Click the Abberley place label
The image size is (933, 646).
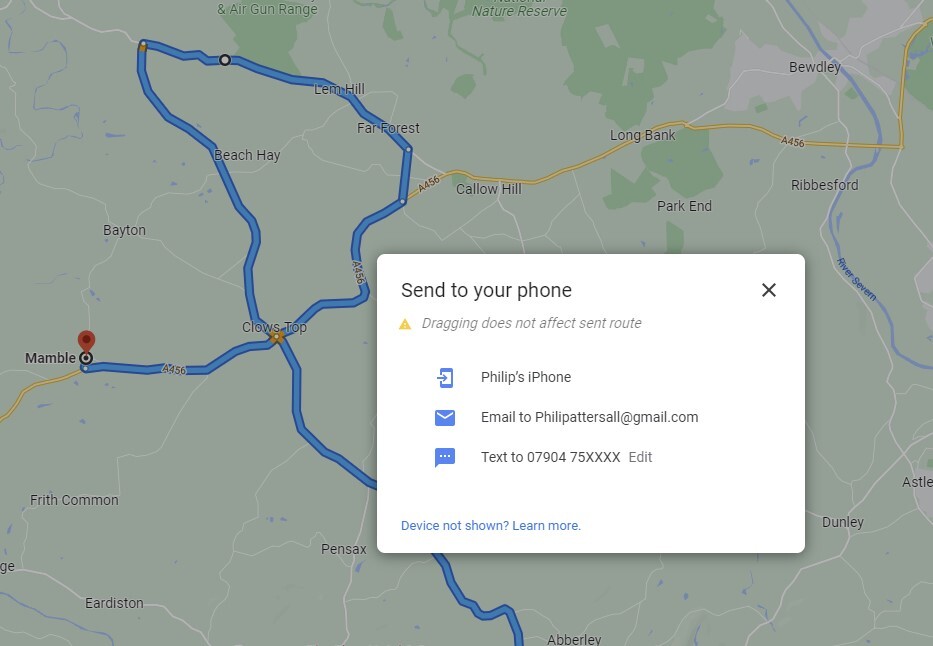tap(574, 639)
